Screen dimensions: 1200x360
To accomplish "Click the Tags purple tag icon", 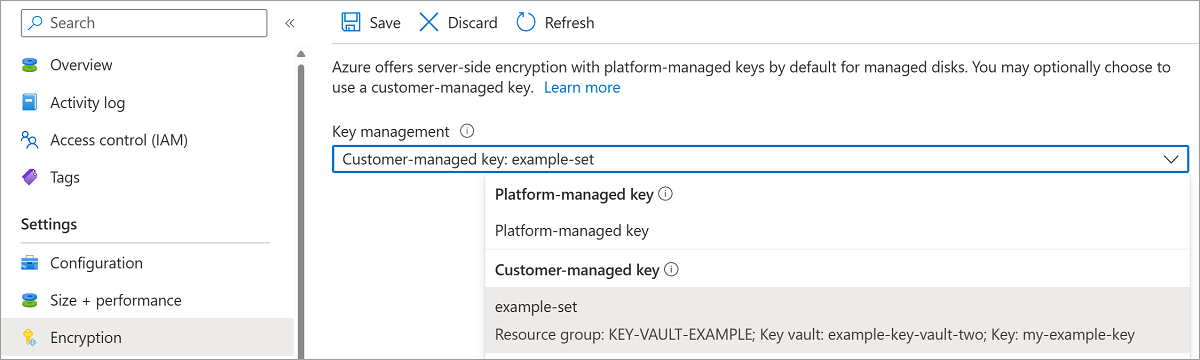I will tap(30, 177).
